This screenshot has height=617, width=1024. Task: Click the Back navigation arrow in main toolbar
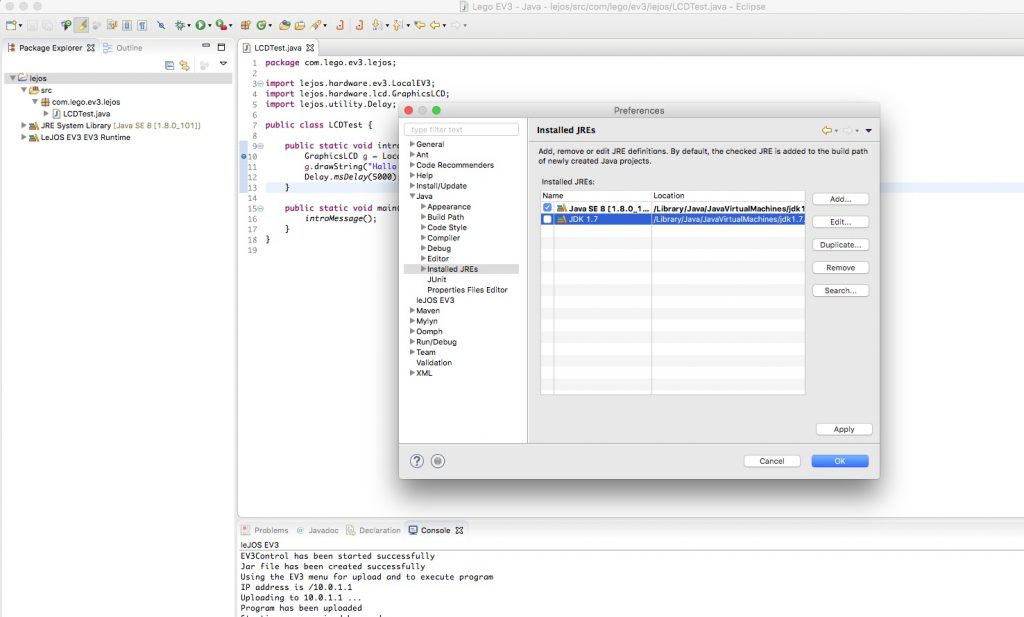tap(435, 25)
